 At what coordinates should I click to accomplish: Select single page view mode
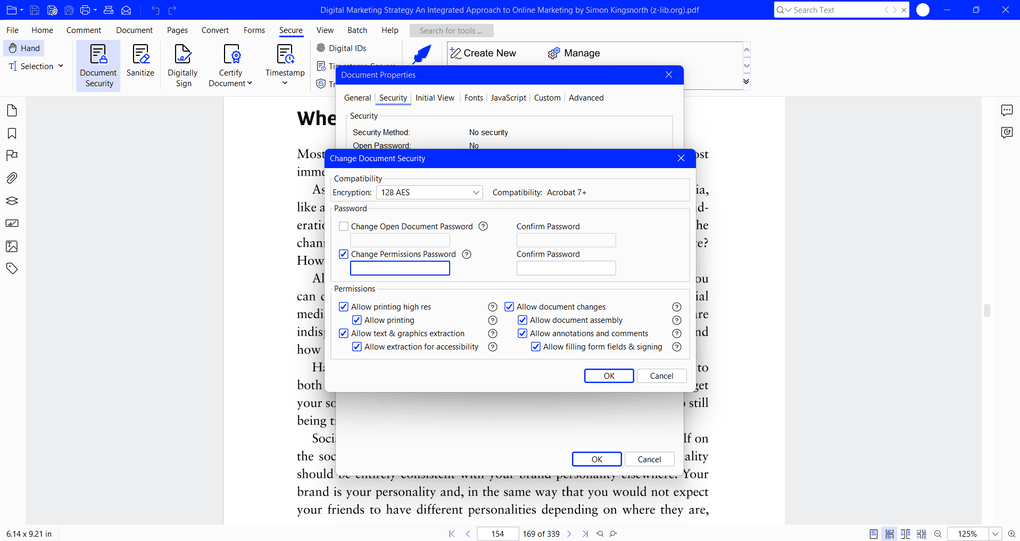(x=874, y=534)
